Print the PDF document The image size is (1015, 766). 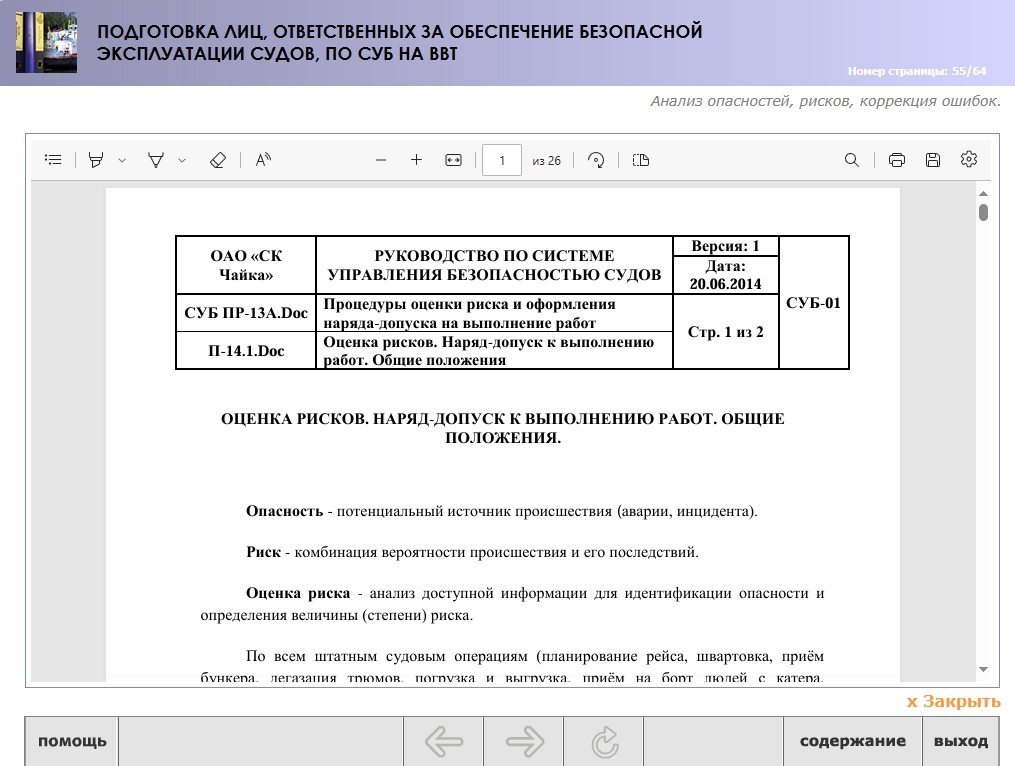click(x=897, y=160)
